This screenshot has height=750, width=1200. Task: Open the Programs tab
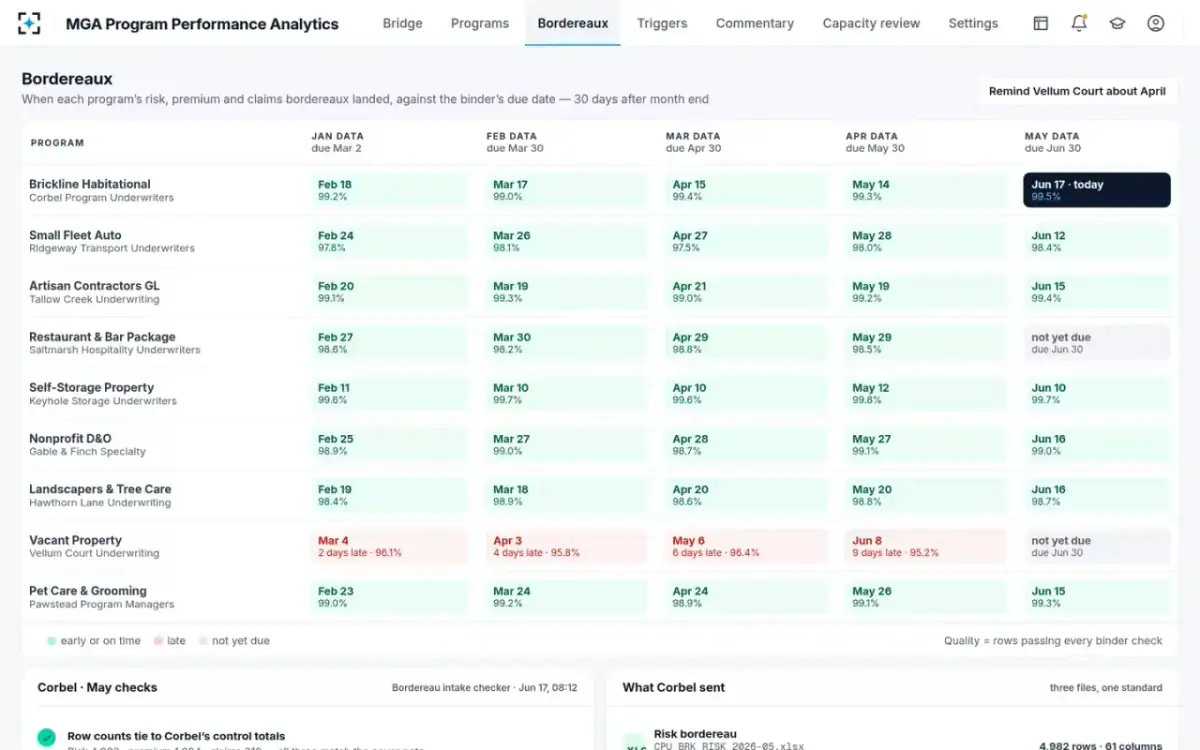click(x=480, y=23)
